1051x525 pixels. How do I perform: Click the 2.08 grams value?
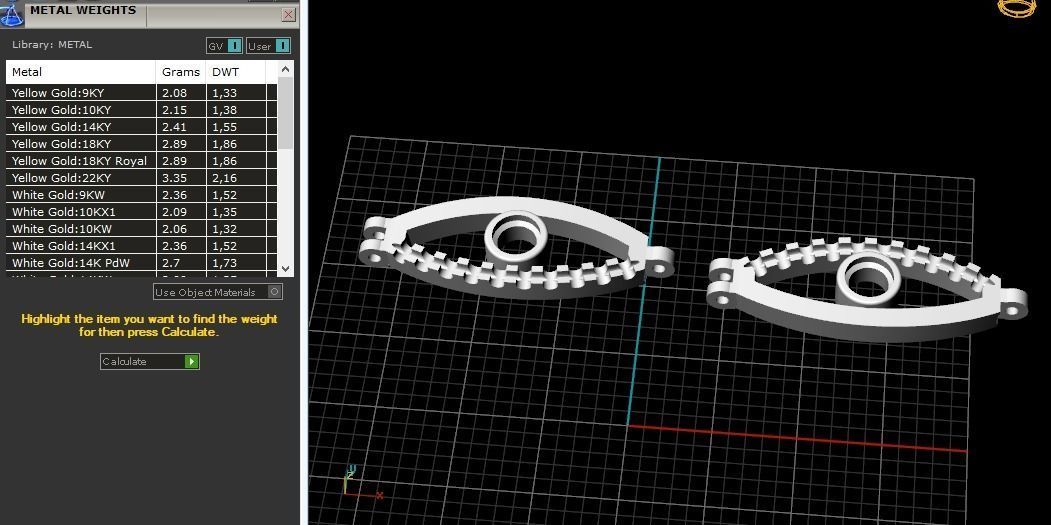[x=174, y=93]
